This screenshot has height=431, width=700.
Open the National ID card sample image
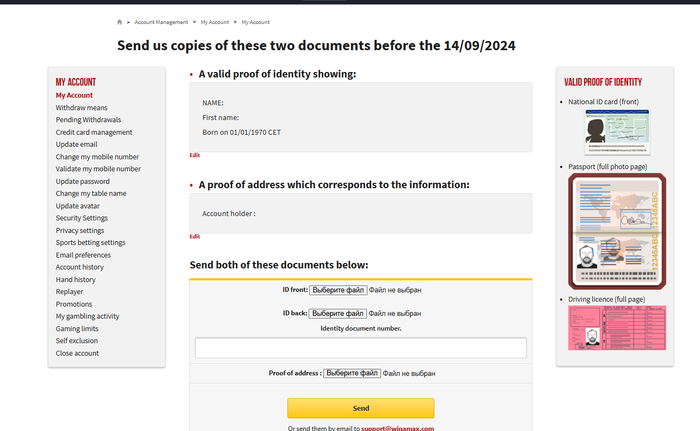tap(609, 130)
